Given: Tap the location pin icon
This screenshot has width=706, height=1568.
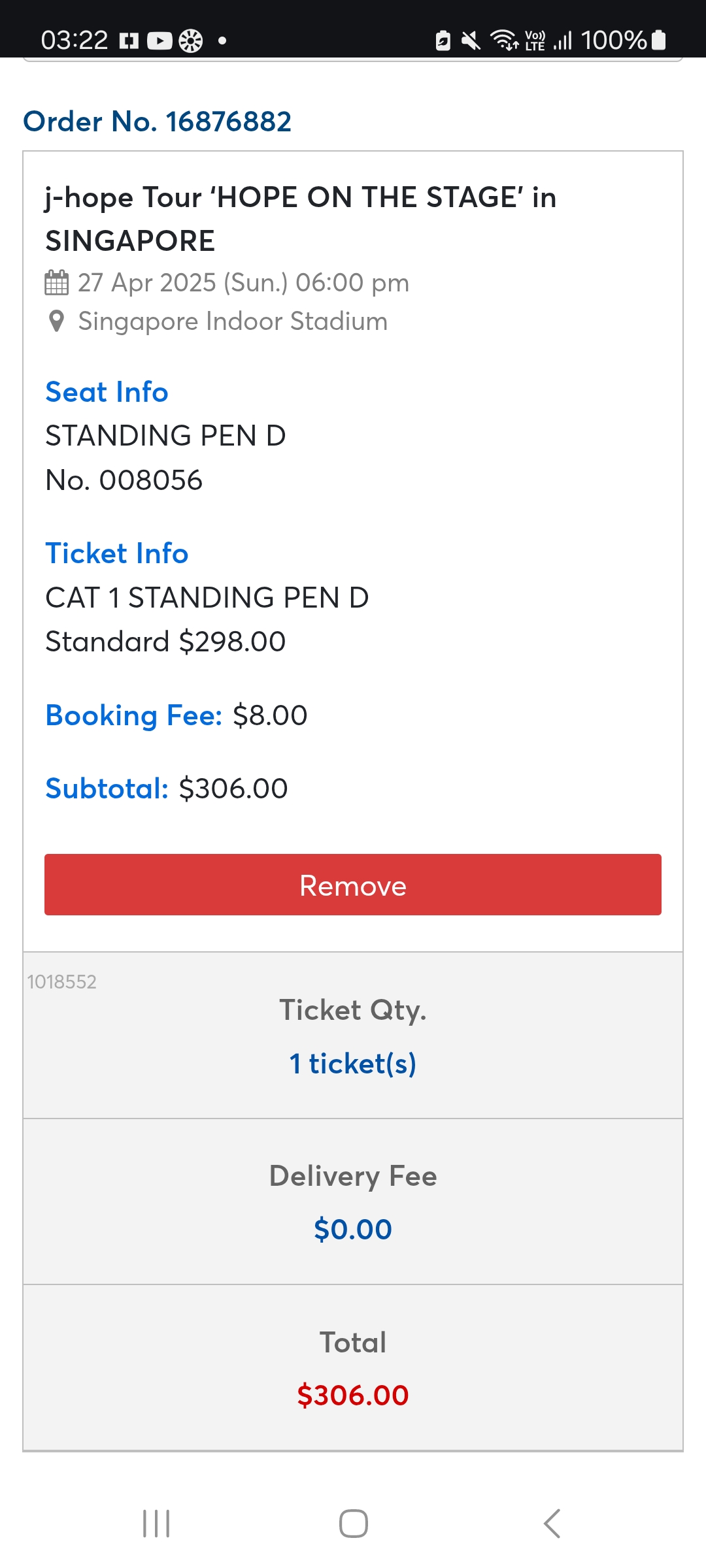Looking at the screenshot, I should click(x=57, y=321).
